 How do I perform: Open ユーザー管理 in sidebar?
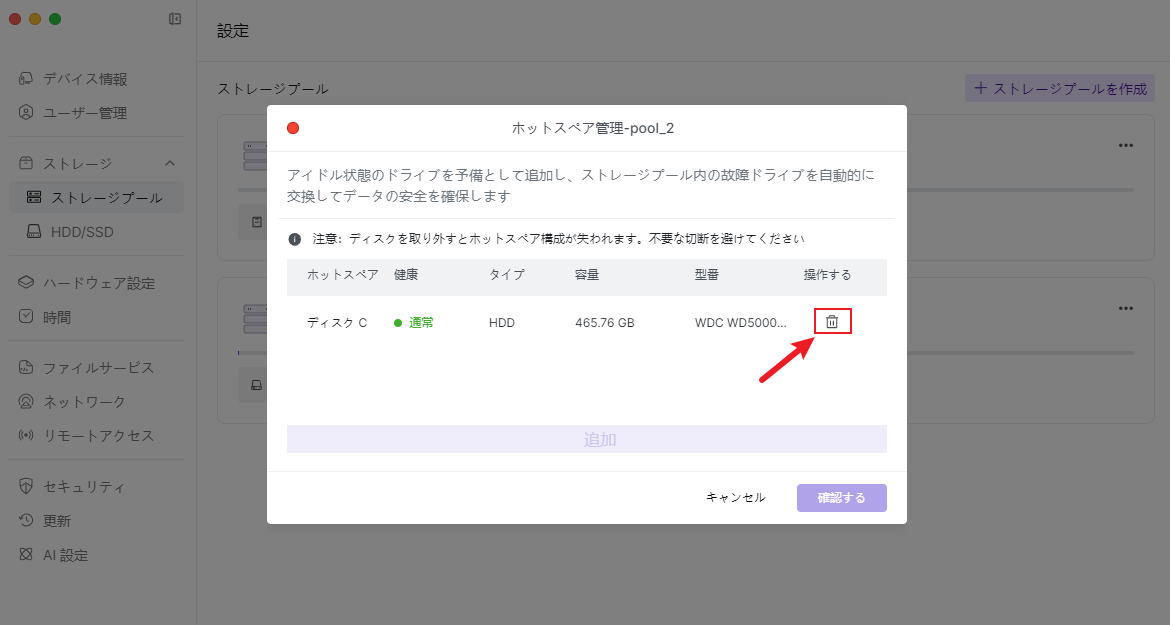(85, 113)
